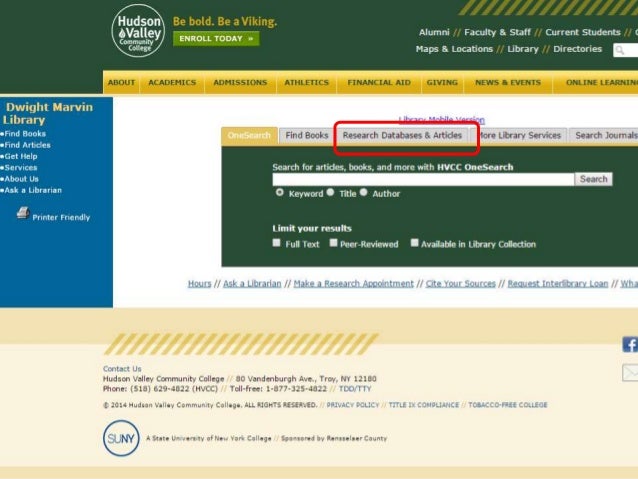Open the Search Journals tab

[x=604, y=136]
